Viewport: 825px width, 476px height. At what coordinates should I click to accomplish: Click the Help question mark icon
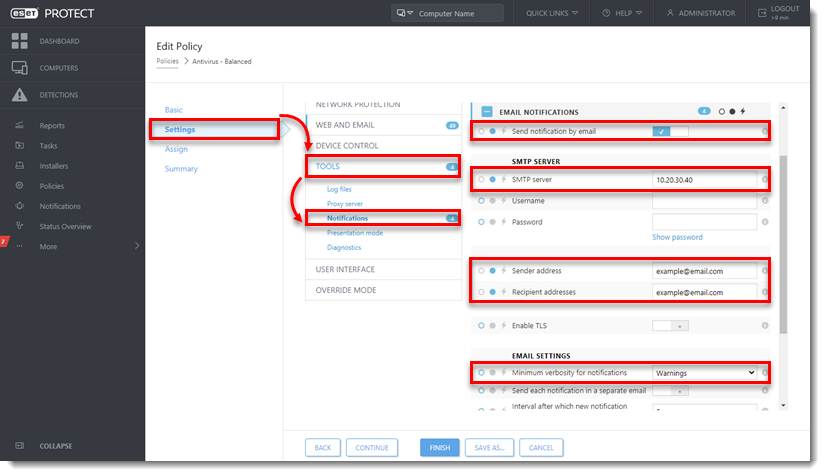point(606,13)
